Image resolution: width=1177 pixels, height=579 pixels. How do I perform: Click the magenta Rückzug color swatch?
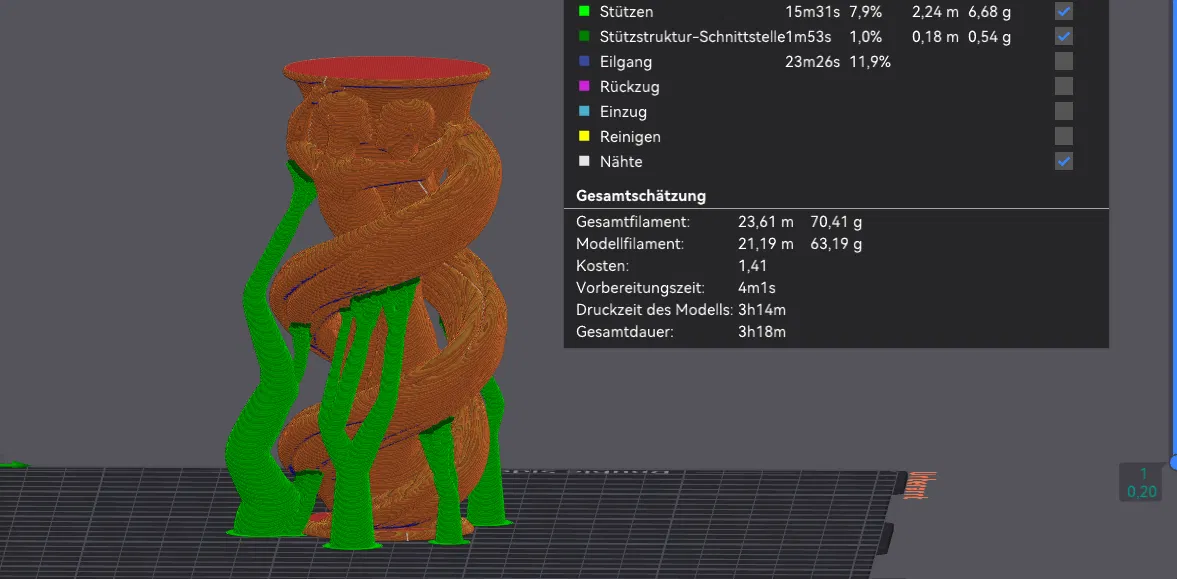coord(585,86)
